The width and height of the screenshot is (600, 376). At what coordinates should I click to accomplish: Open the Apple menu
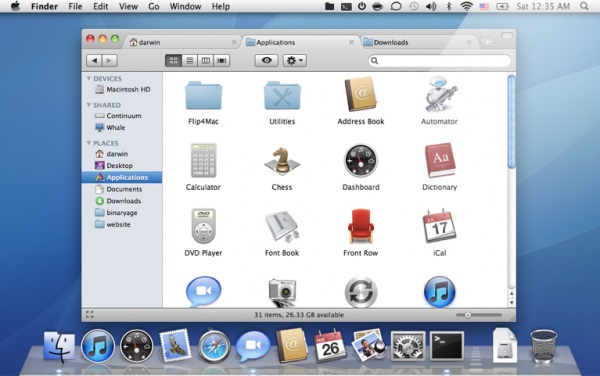(15, 6)
